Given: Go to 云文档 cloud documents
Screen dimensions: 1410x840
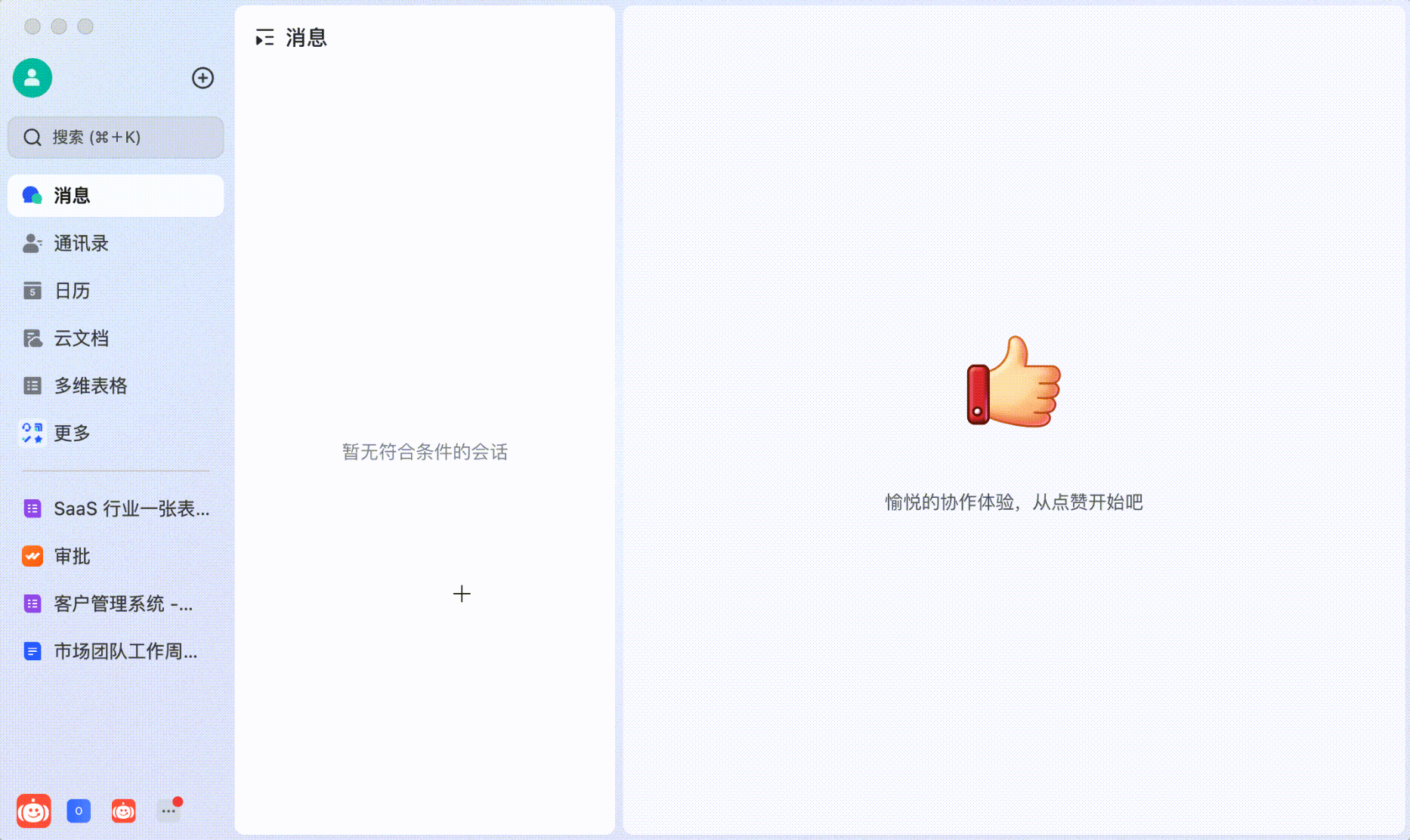Looking at the screenshot, I should coord(81,338).
